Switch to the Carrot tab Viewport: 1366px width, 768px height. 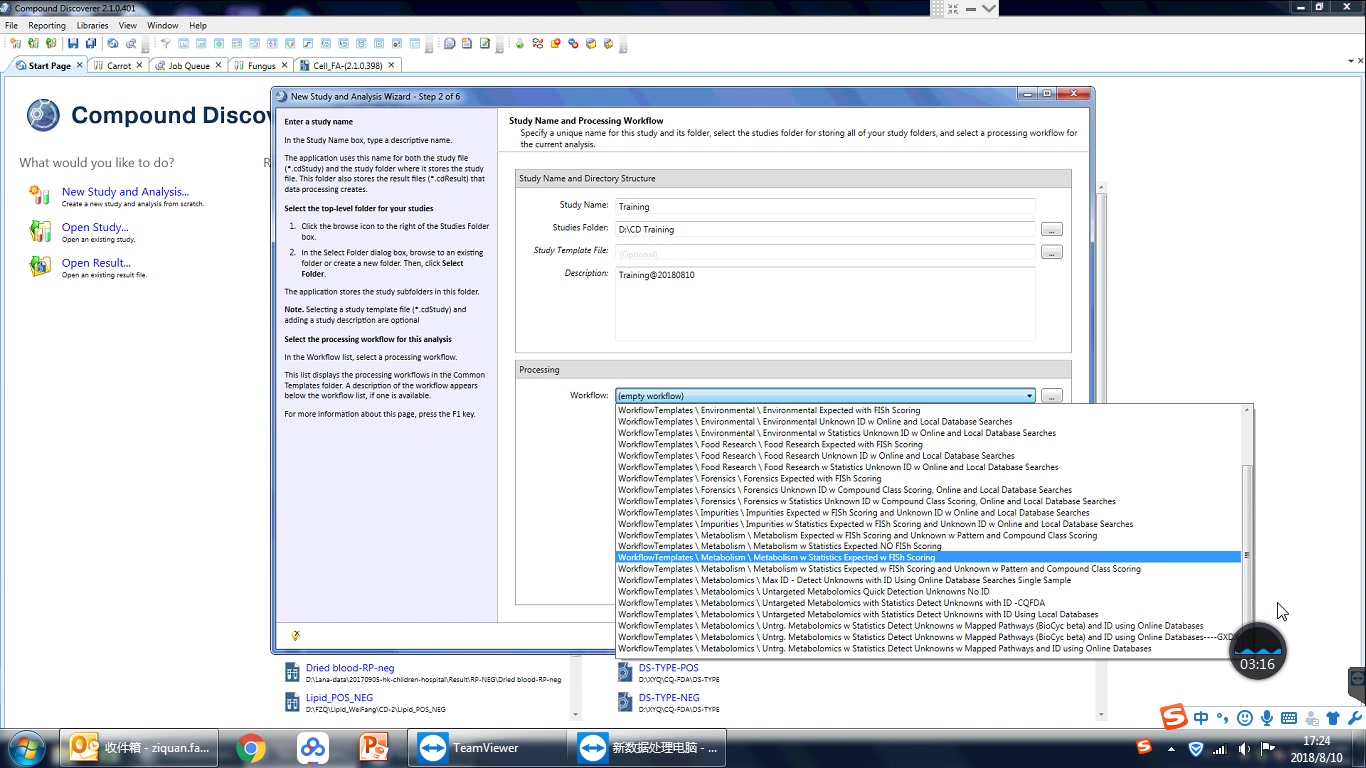pos(119,65)
